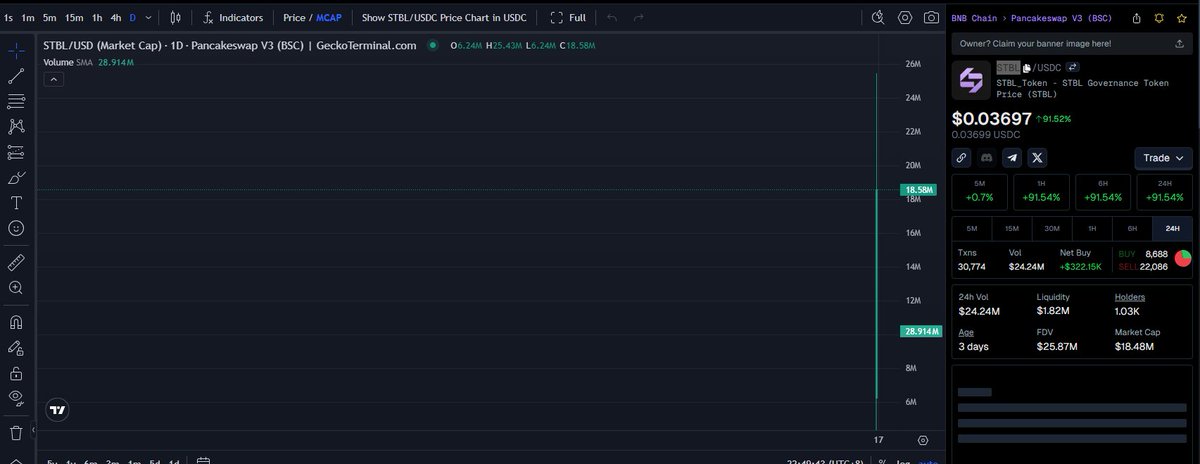The image size is (1200, 464).
Task: Open the Discord link icon
Action: 986,158
